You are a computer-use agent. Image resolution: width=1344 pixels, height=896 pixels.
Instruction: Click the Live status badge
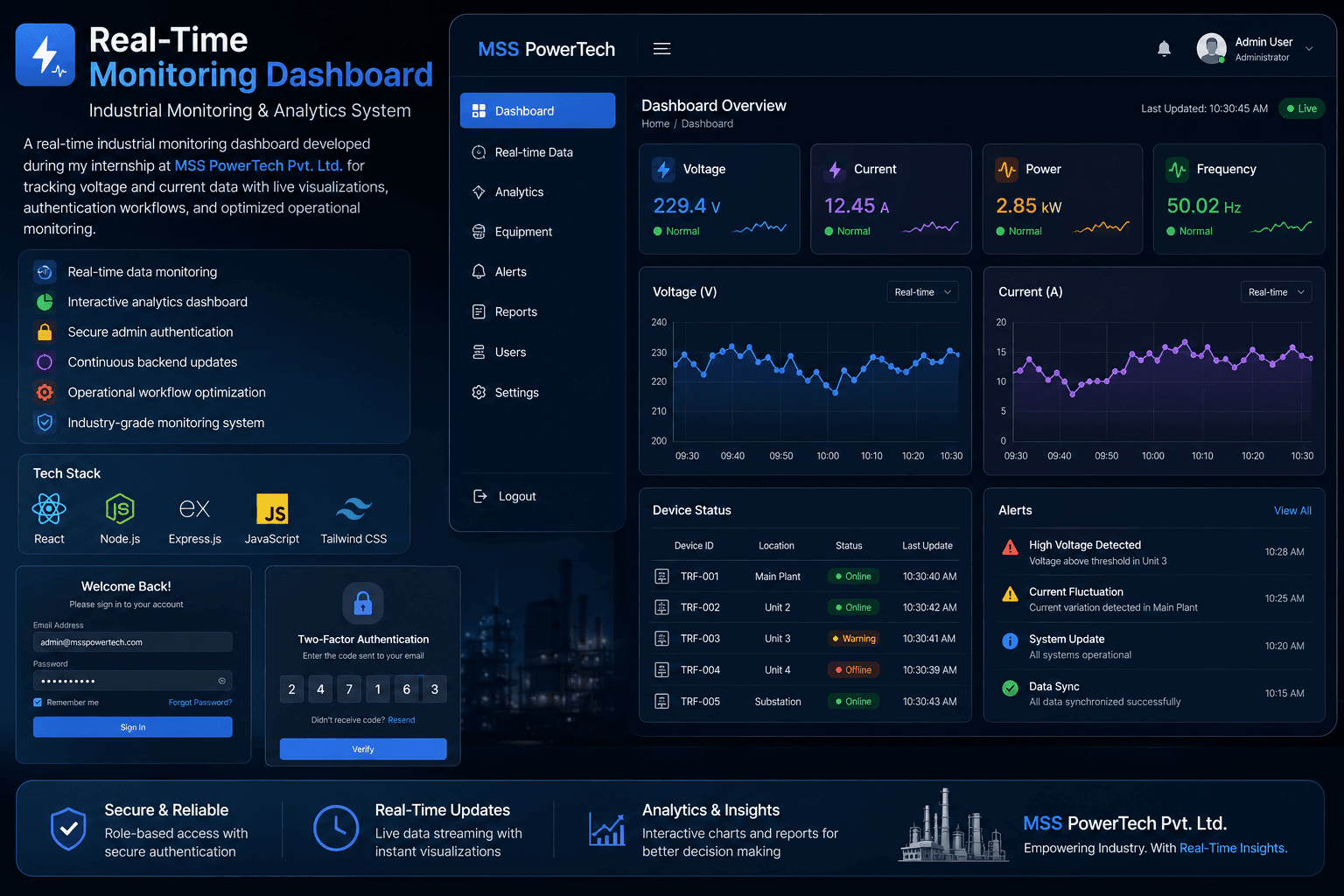[x=1302, y=108]
